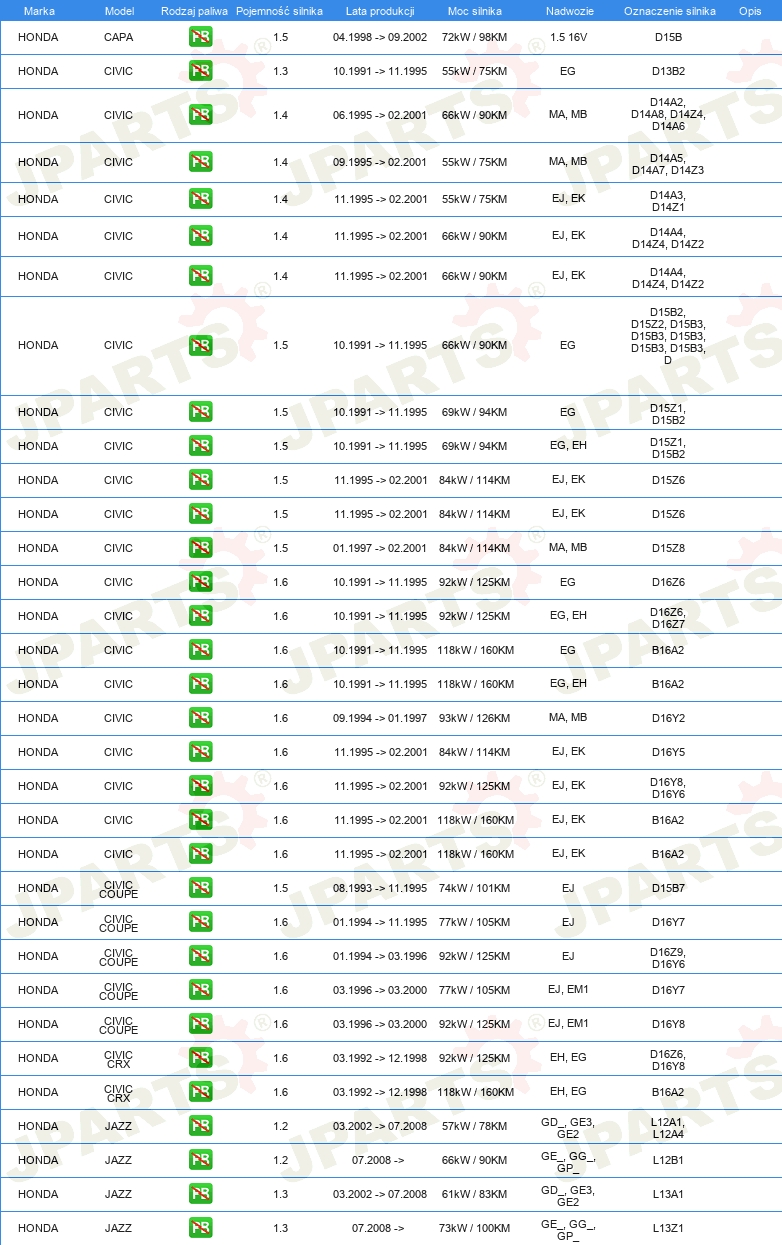
Task: Click the fuel icon in the Jazz L12B1 row
Action: point(200,1160)
